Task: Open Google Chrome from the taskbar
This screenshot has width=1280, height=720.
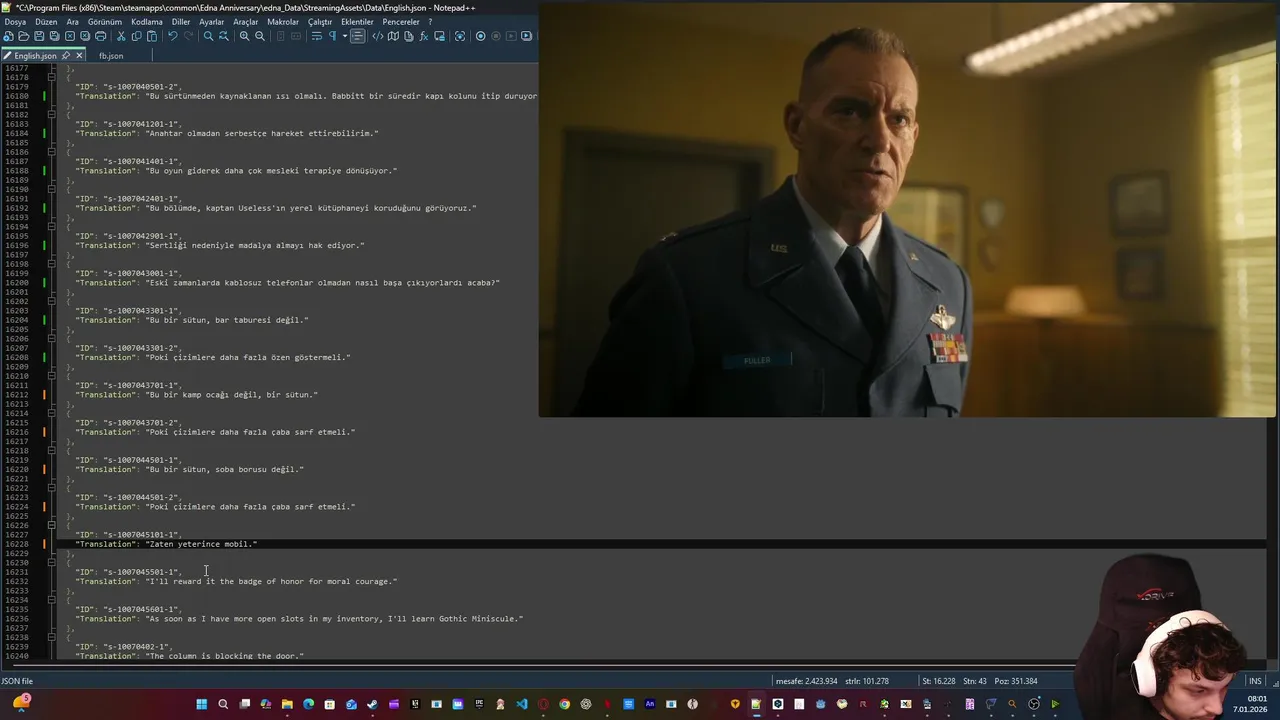Action: click(x=565, y=704)
